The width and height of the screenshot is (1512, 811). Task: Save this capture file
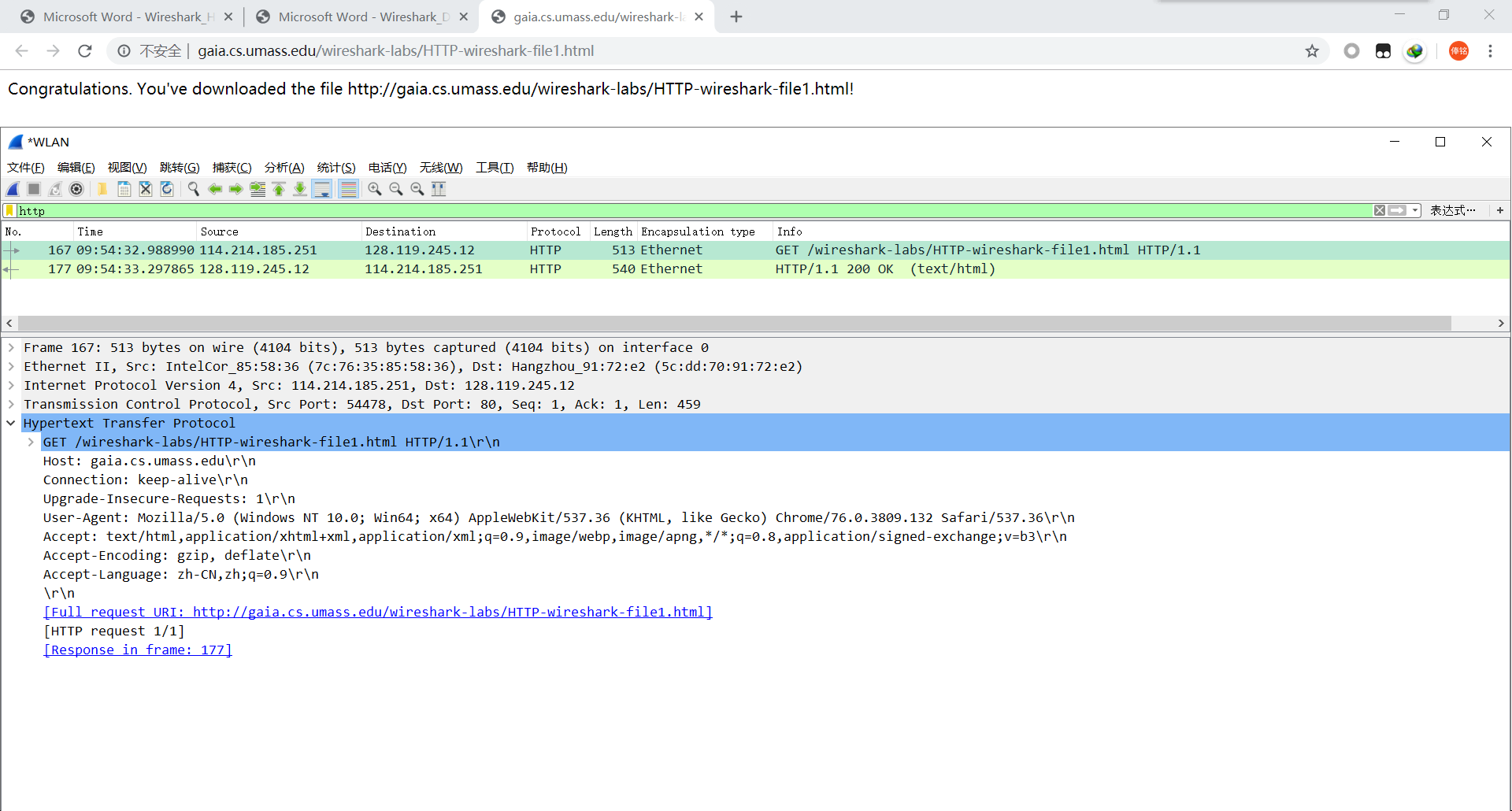[x=124, y=189]
